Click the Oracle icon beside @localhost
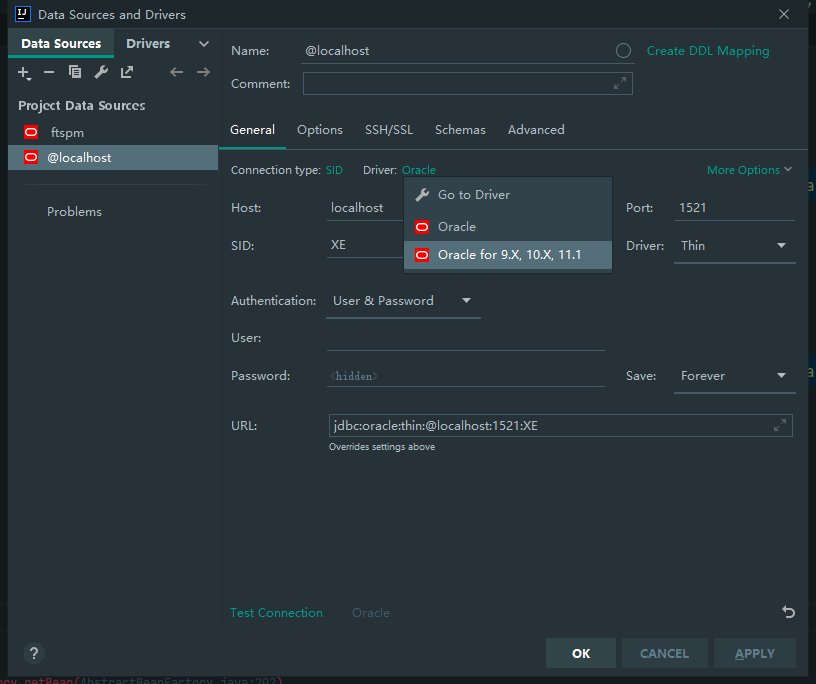 [x=31, y=157]
